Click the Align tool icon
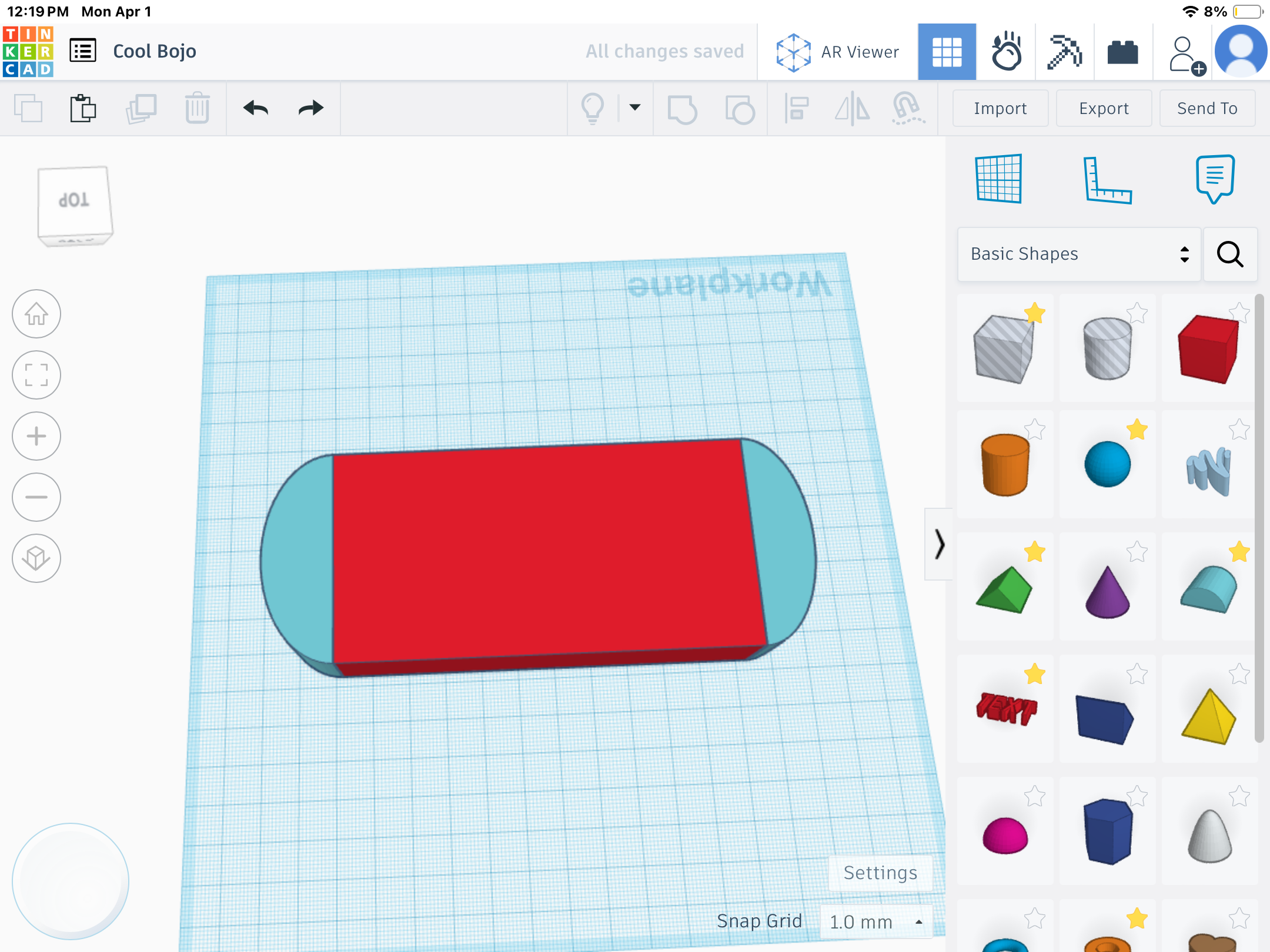The height and width of the screenshot is (952, 1270). 796,108
